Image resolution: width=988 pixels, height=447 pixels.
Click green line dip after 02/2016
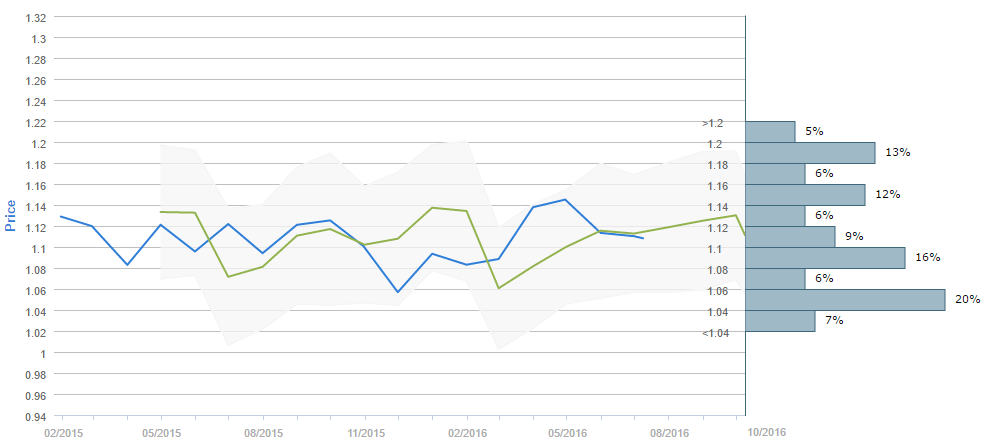point(499,288)
